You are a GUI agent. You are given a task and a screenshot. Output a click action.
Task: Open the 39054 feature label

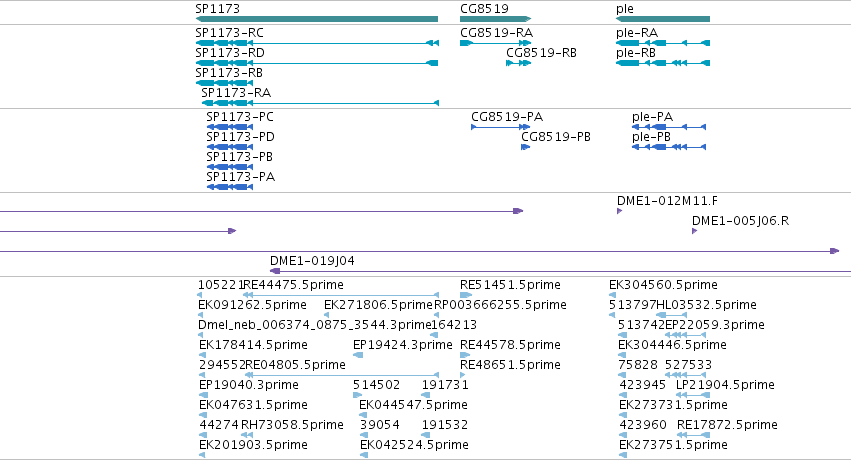(x=380, y=425)
